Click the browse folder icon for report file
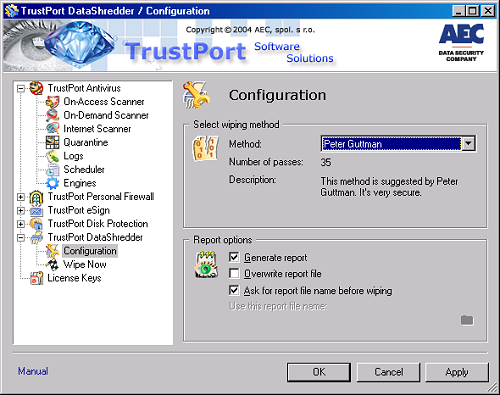The width and height of the screenshot is (500, 395). 467,320
